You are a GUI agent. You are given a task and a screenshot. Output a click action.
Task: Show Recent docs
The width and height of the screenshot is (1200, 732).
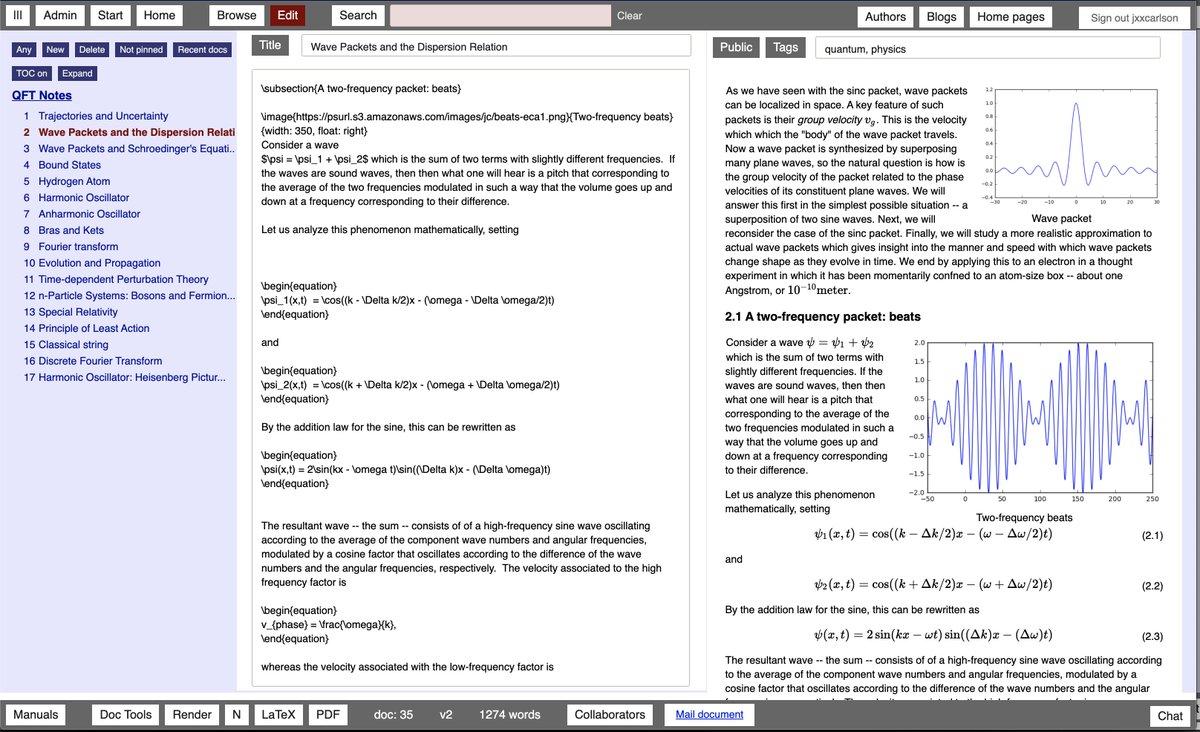[202, 50]
